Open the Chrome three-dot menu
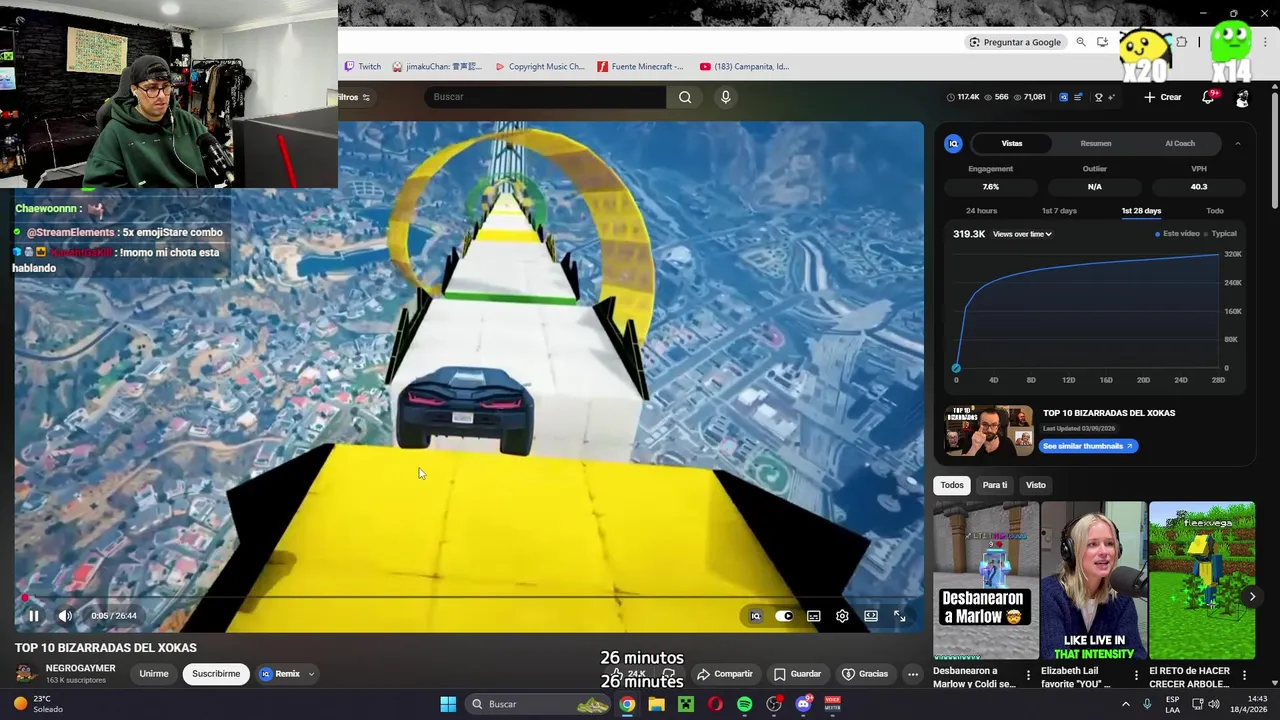1280x720 pixels. point(1265,42)
